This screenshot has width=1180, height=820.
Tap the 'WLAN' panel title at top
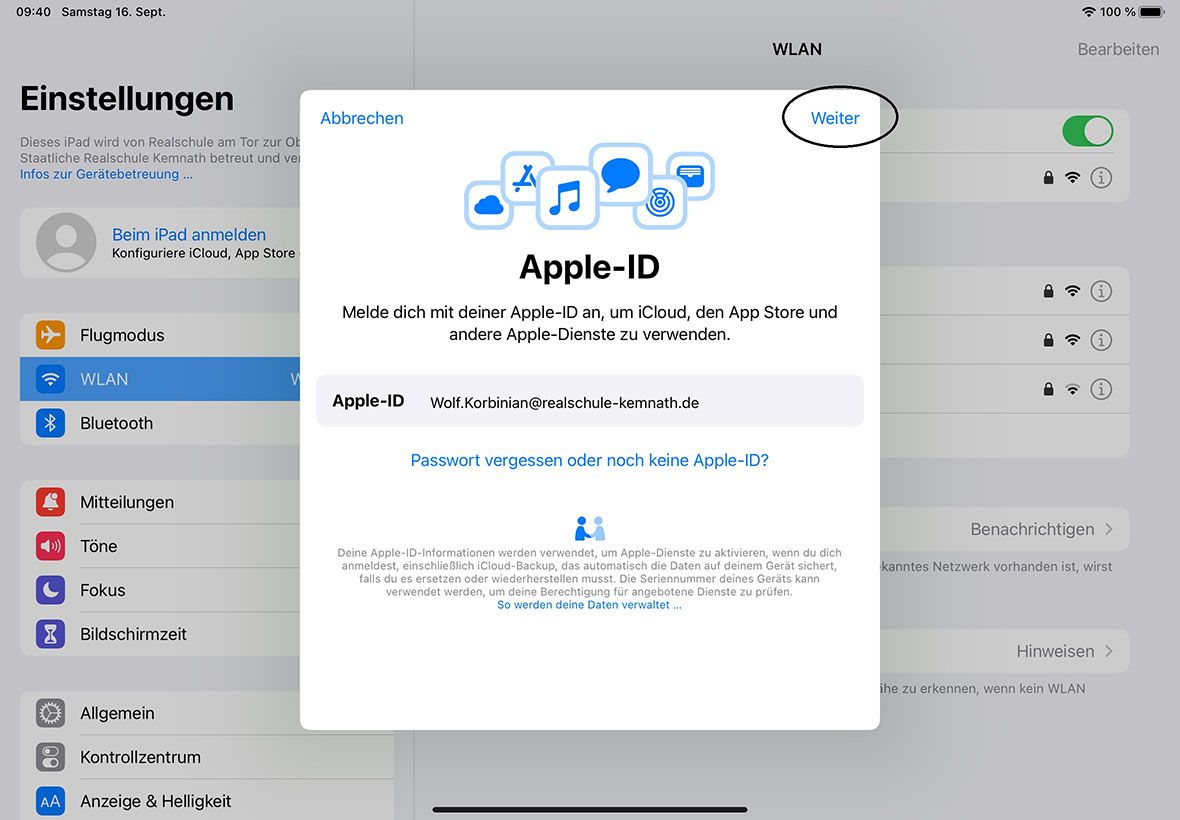click(797, 49)
